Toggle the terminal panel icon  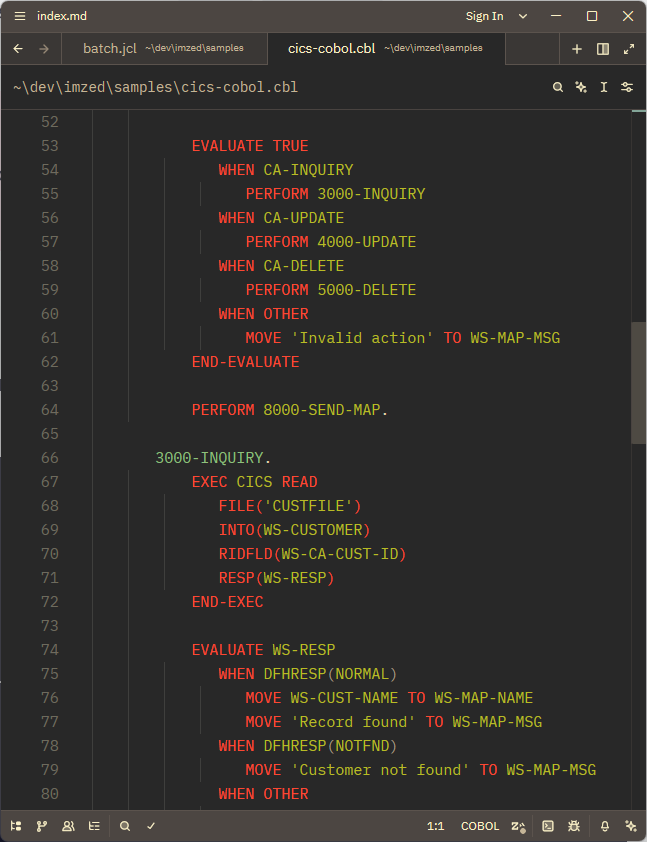tap(548, 826)
